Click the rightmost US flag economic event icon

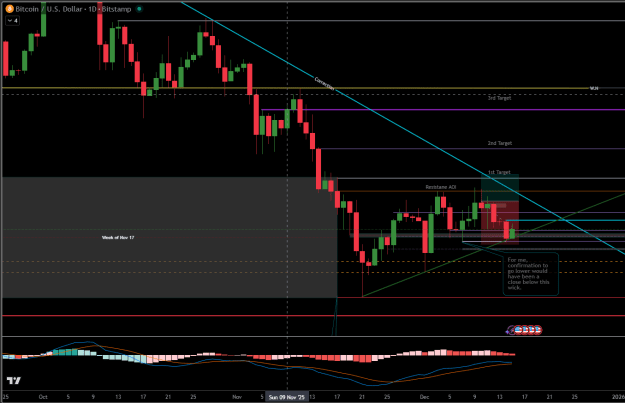click(537, 330)
